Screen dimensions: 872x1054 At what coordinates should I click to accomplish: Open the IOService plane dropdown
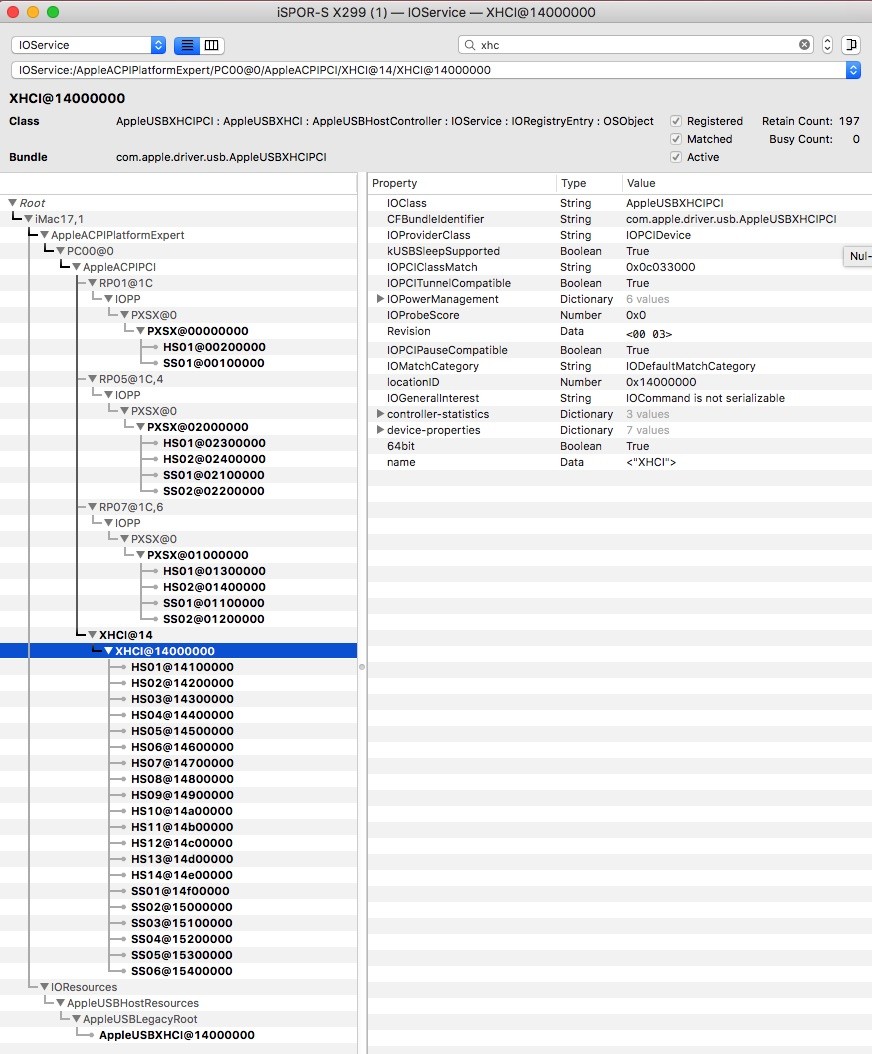point(88,45)
